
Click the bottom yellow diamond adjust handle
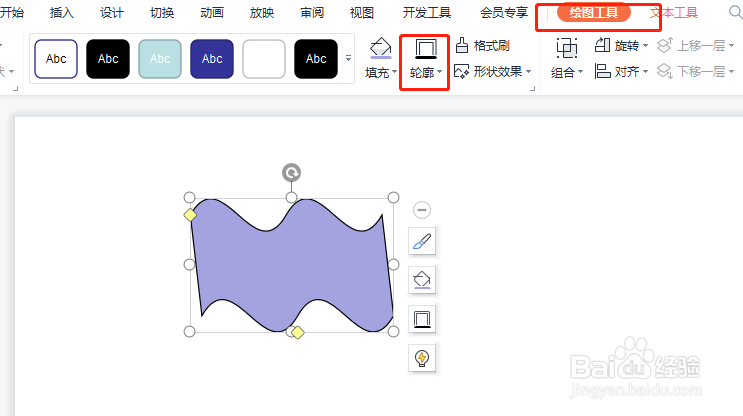298,333
